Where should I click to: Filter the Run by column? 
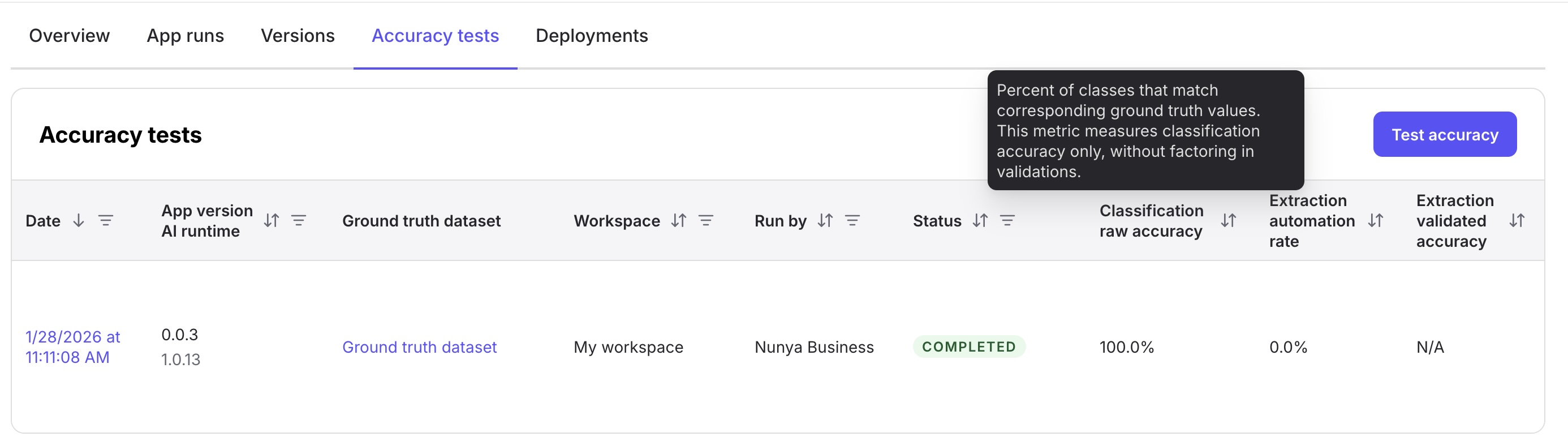pyautogui.click(x=853, y=221)
